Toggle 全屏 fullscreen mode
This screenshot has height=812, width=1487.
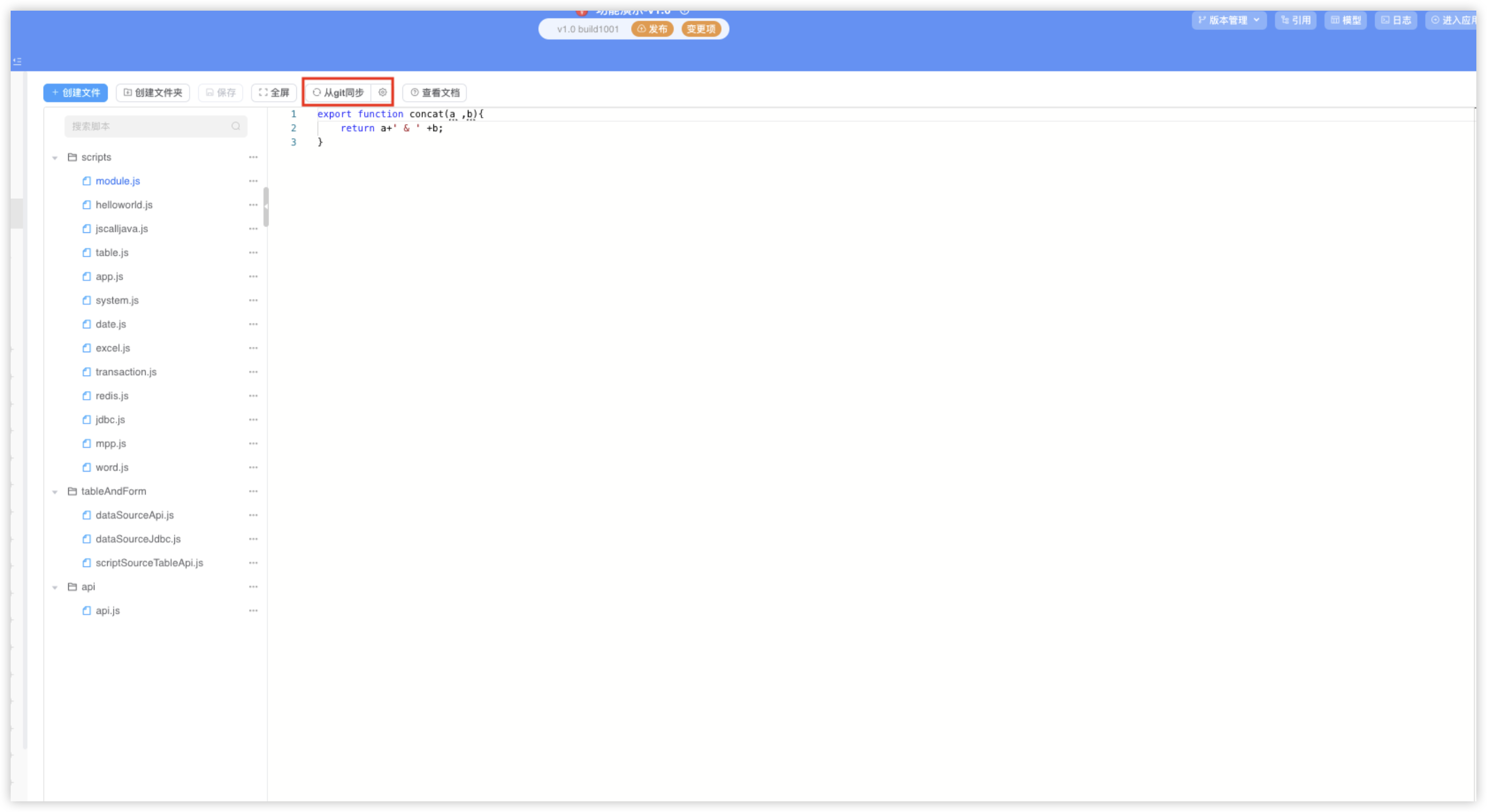(274, 92)
